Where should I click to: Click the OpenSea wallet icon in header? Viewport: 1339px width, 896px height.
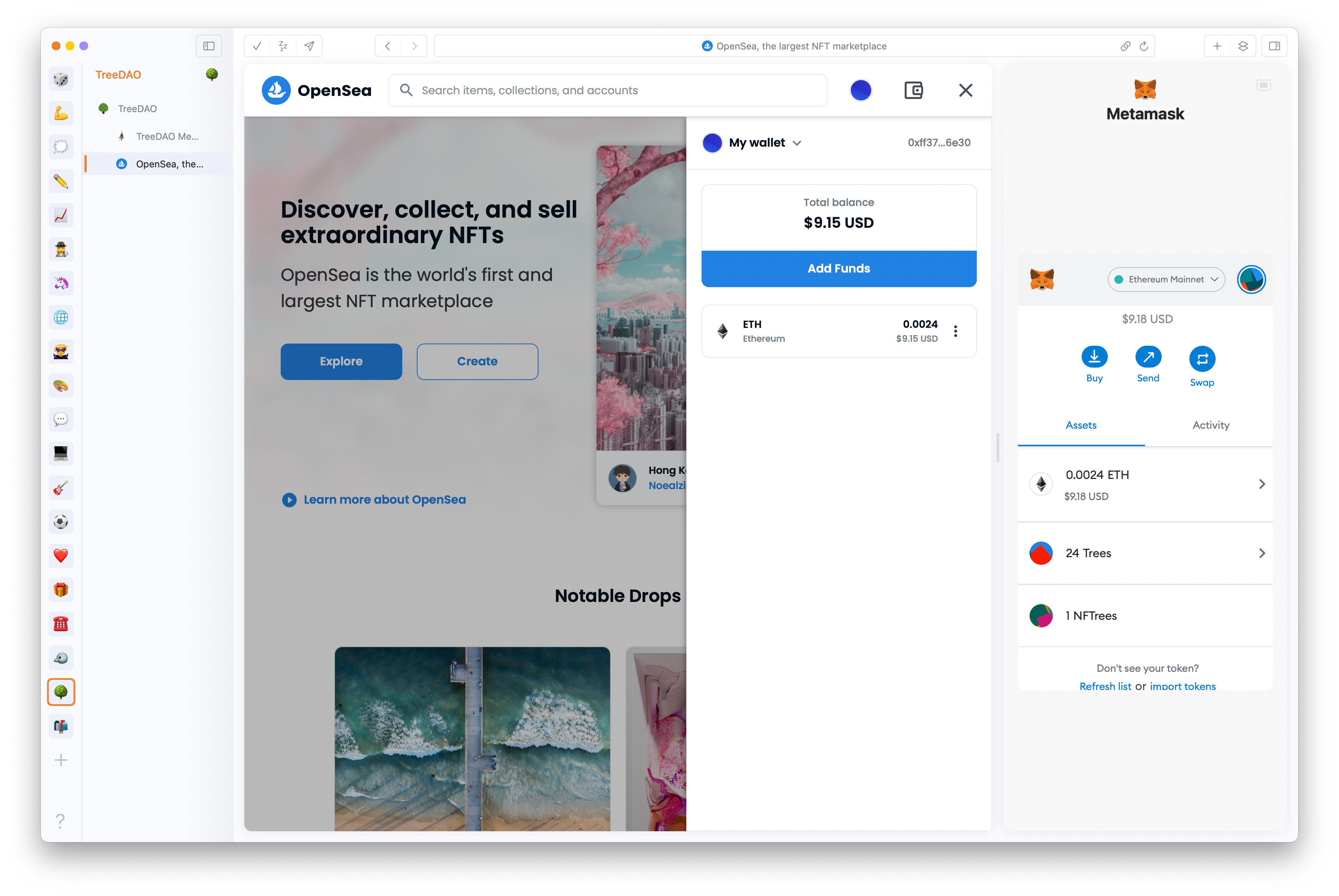[x=913, y=90]
